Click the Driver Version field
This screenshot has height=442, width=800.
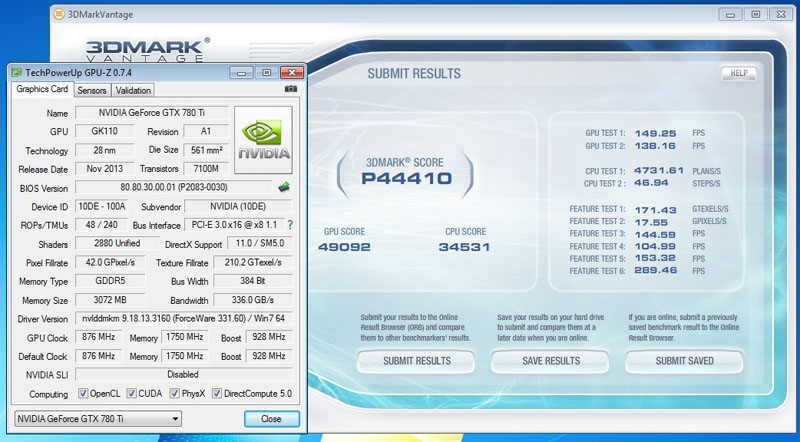[184, 318]
